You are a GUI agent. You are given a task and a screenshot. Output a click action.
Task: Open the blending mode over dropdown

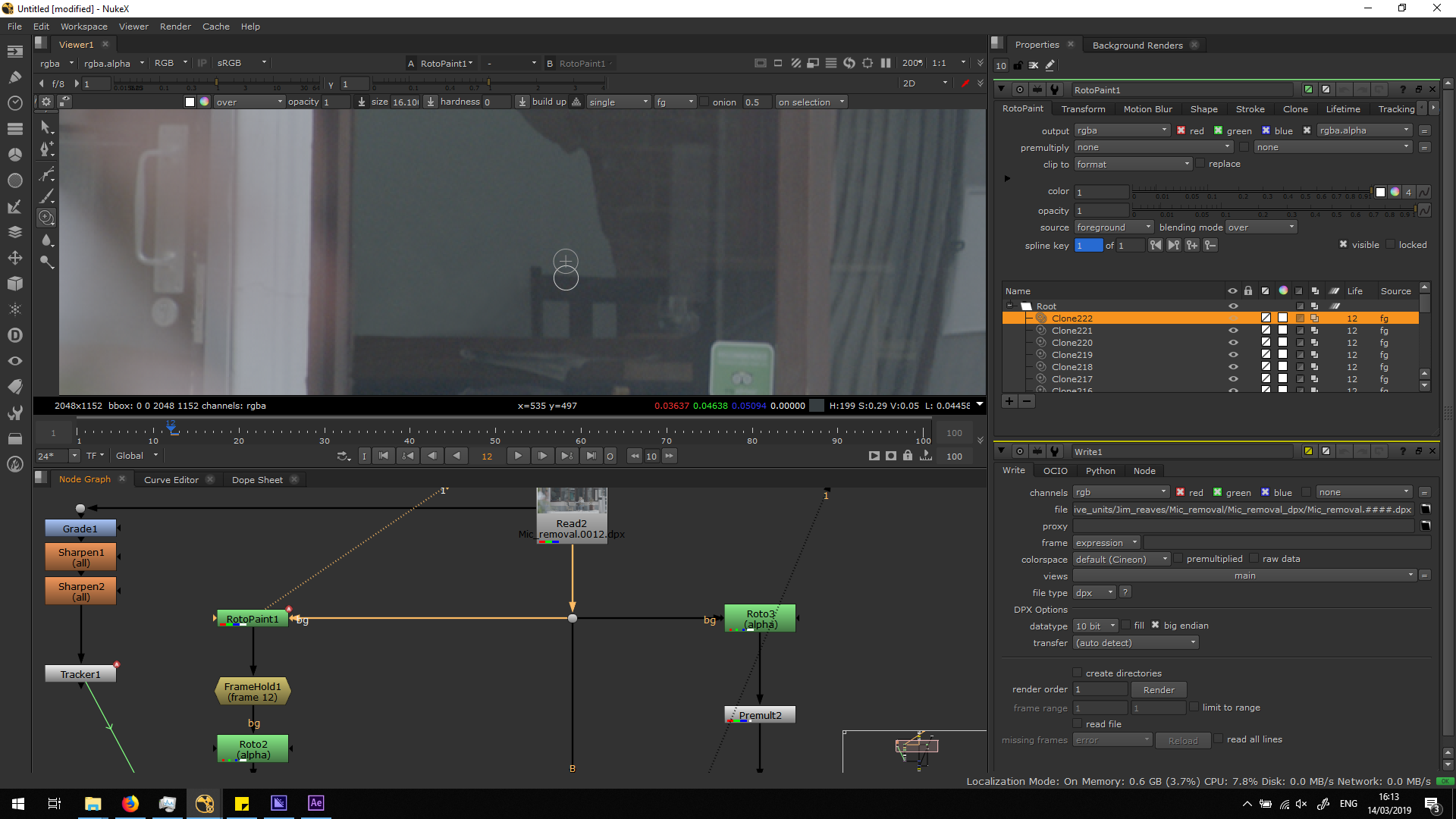click(x=1261, y=227)
